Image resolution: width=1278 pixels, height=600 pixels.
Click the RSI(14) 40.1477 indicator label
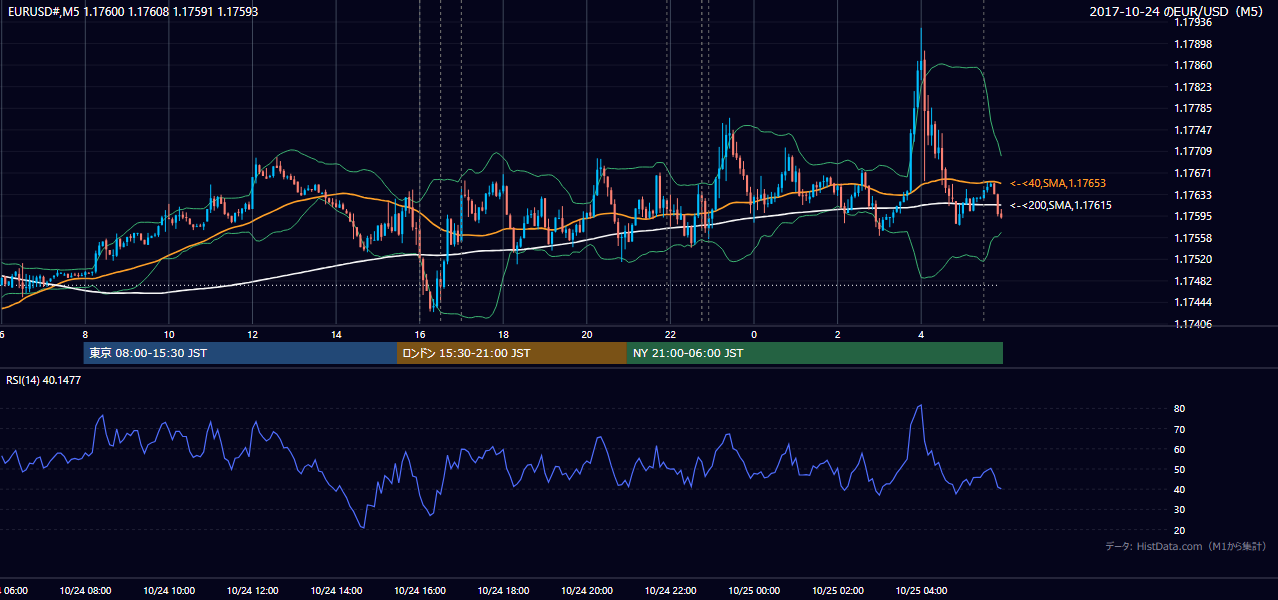click(x=44, y=380)
